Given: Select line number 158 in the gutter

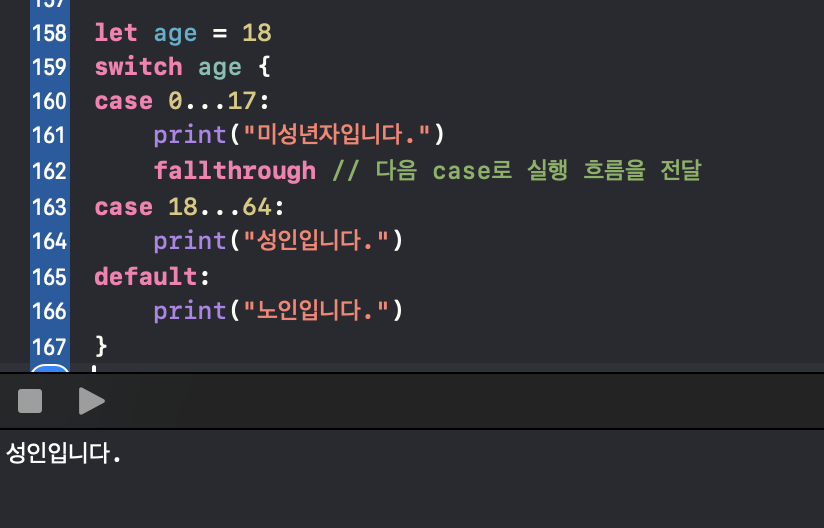Looking at the screenshot, I should (x=49, y=33).
